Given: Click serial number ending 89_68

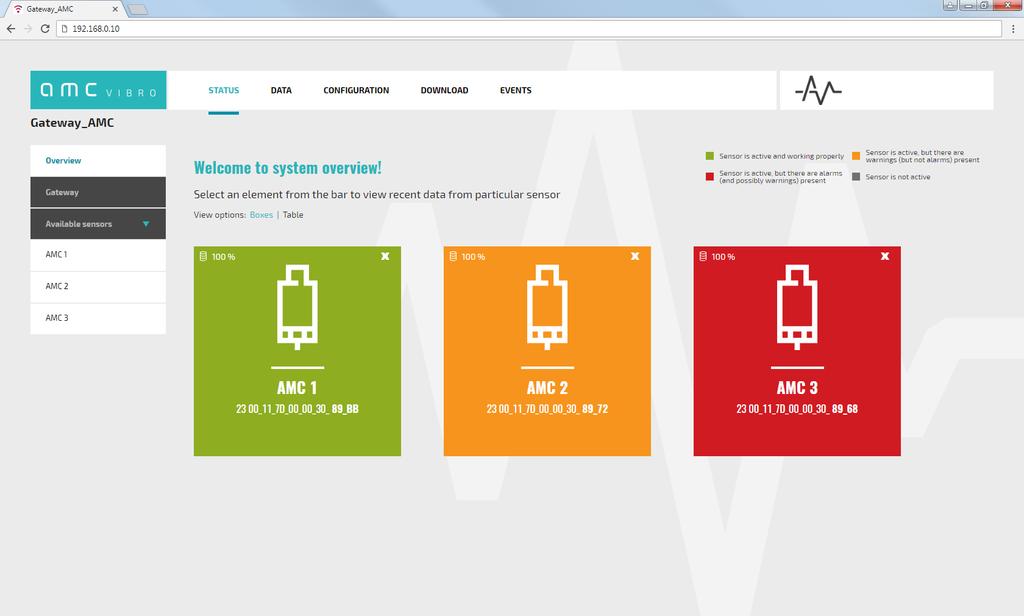Looking at the screenshot, I should [797, 409].
